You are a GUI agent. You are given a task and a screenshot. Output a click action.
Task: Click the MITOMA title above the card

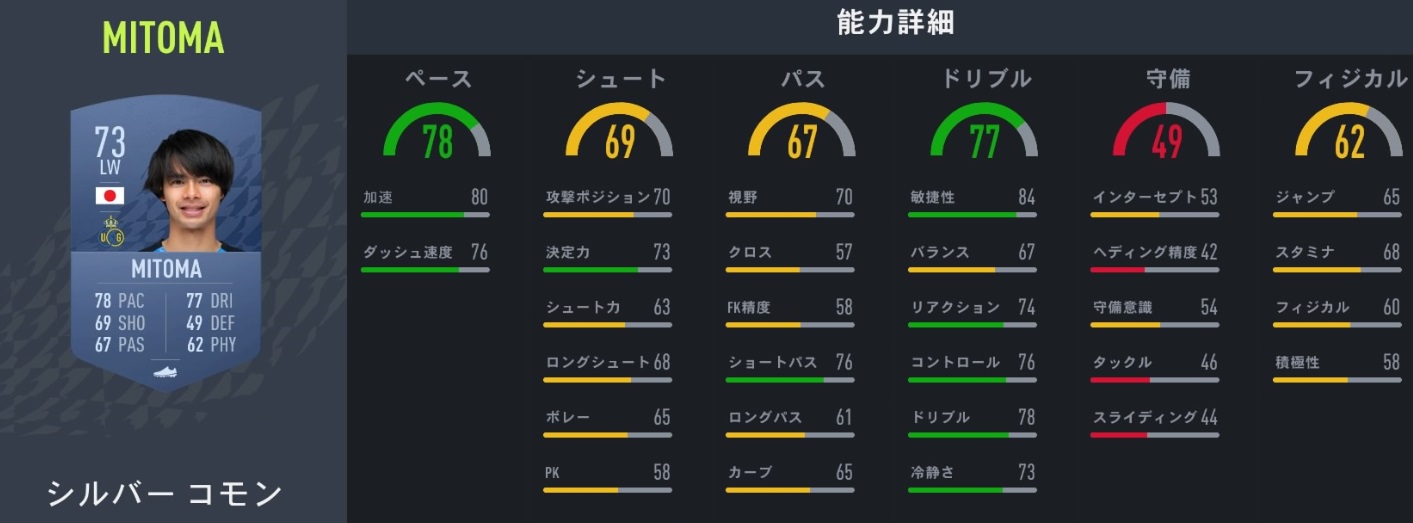click(x=163, y=38)
